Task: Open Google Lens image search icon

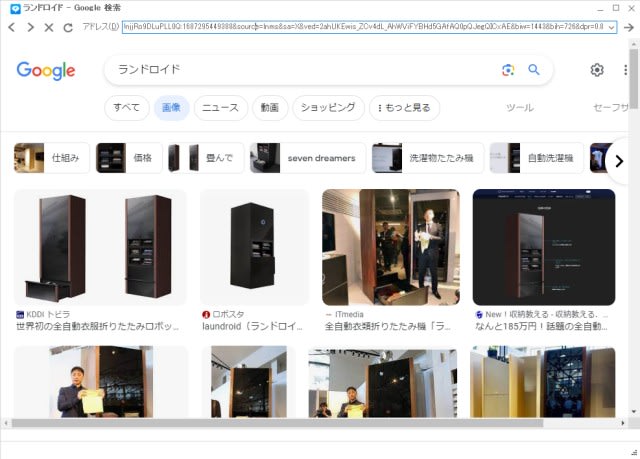Action: [508, 70]
